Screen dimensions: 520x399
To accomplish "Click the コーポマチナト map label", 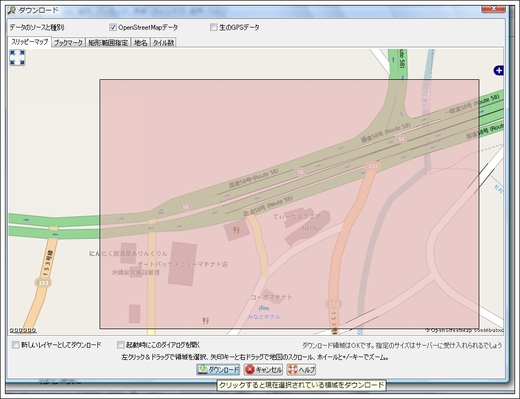I will (x=272, y=297).
